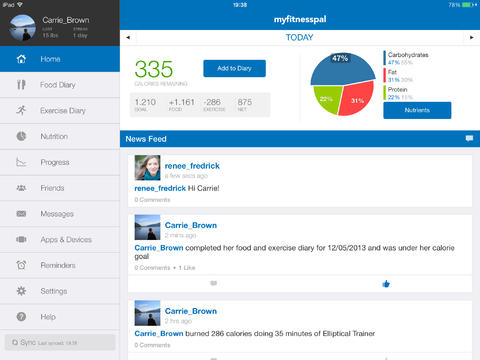Click the Add to Diary button
480x360 pixels.
[234, 68]
